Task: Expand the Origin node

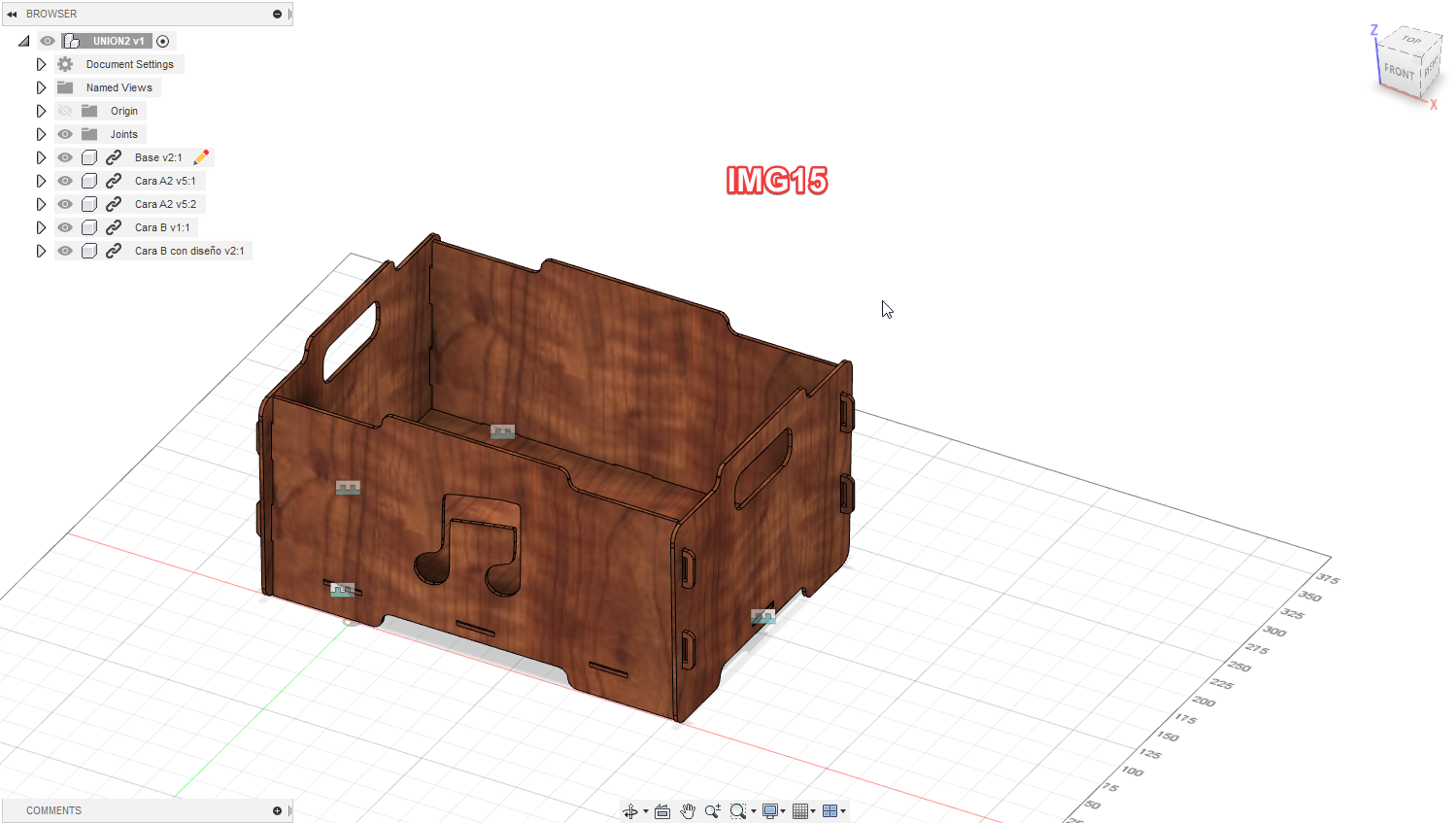Action: pyautogui.click(x=41, y=111)
